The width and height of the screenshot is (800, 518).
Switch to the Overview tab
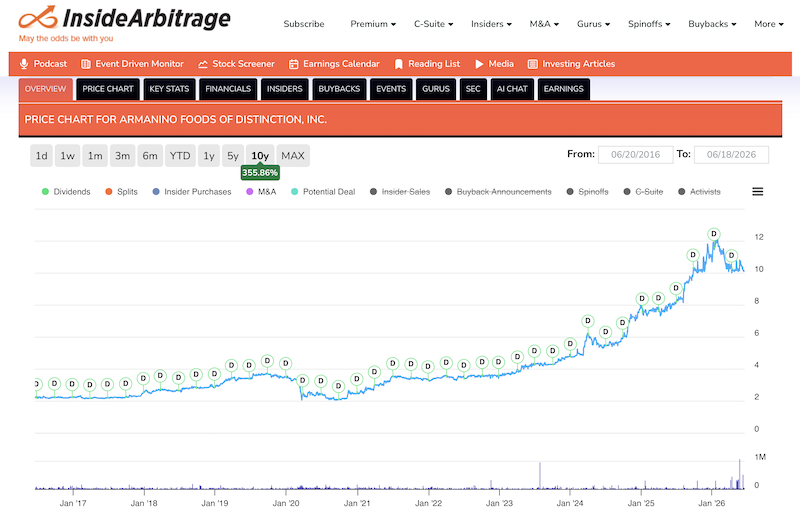pos(45,89)
